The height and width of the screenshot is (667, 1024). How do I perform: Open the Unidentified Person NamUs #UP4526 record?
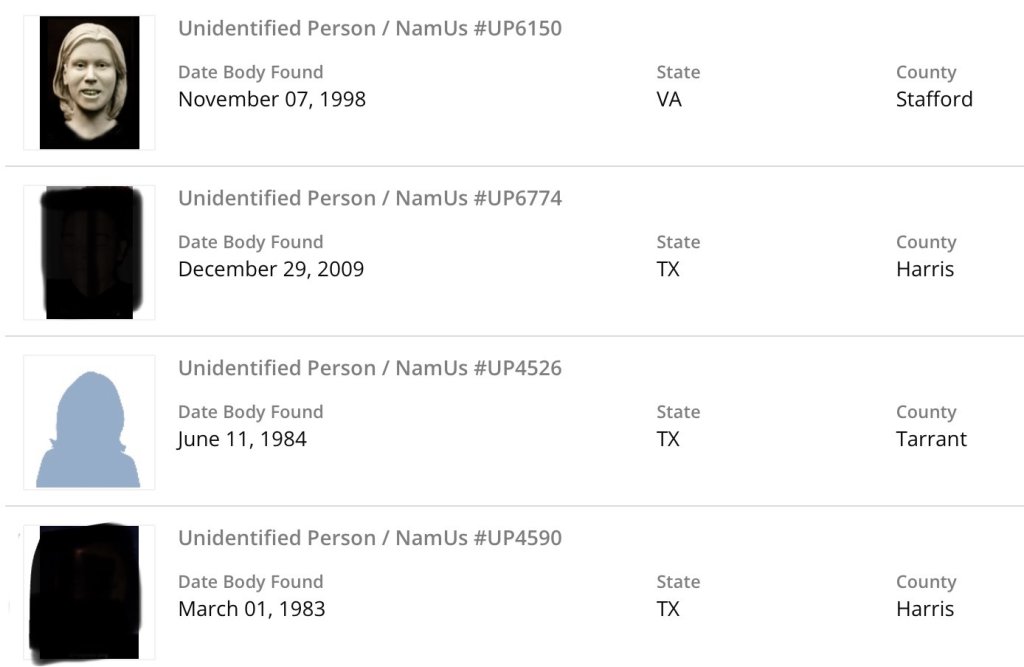point(370,368)
